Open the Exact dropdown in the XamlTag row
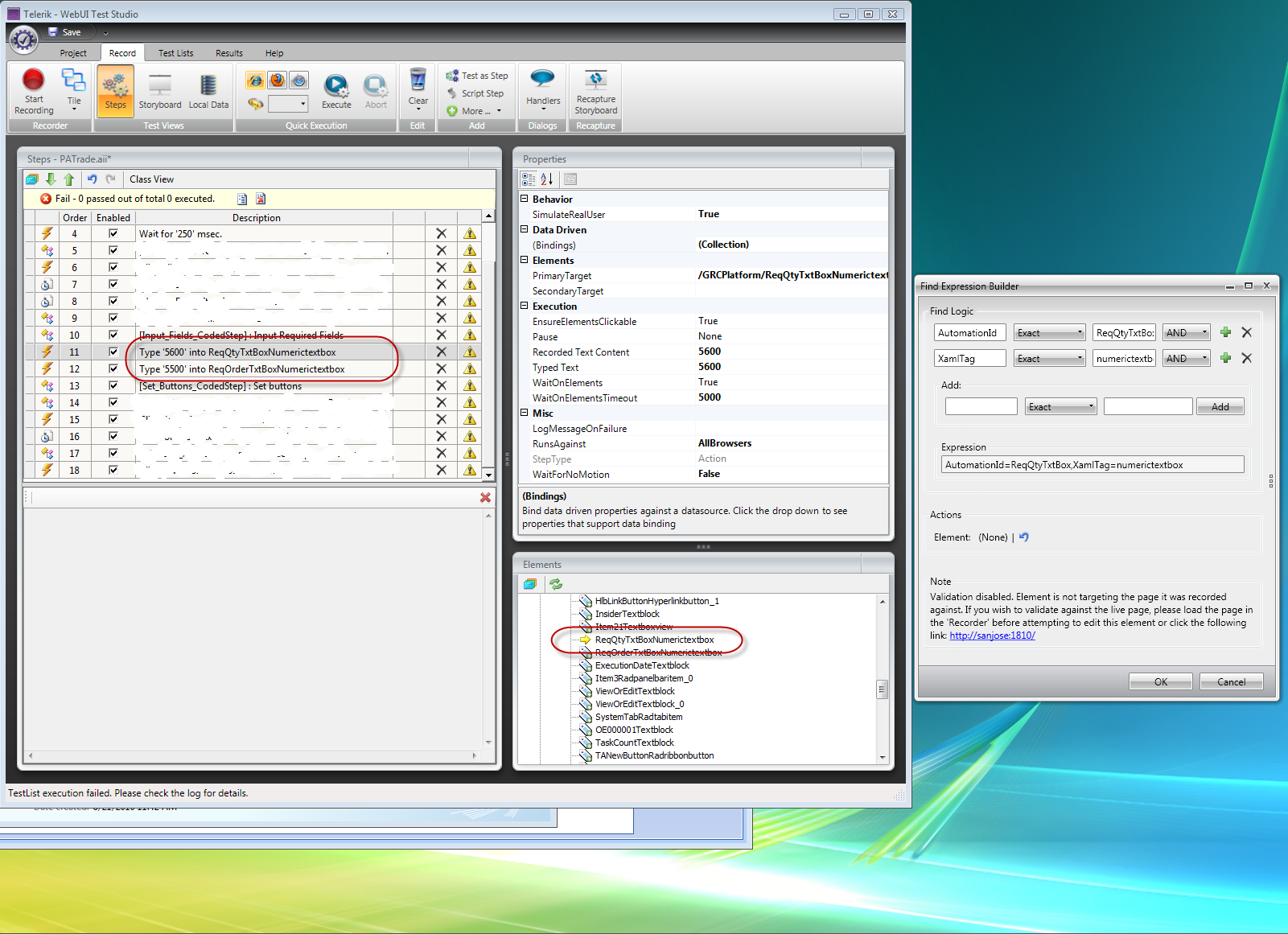This screenshot has width=1288, height=934. (x=1049, y=358)
